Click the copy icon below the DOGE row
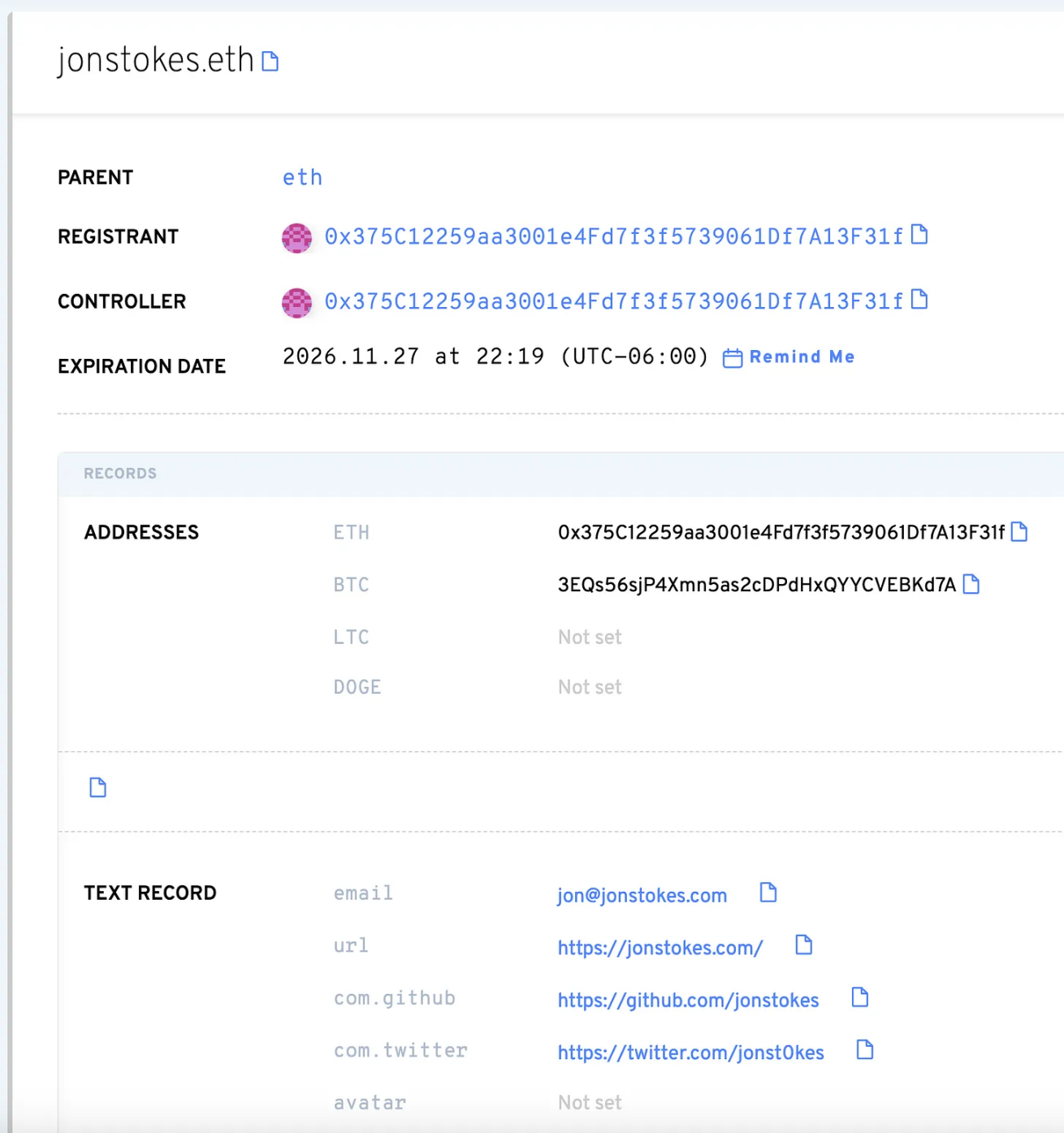Image resolution: width=1064 pixels, height=1133 pixels. point(97,787)
